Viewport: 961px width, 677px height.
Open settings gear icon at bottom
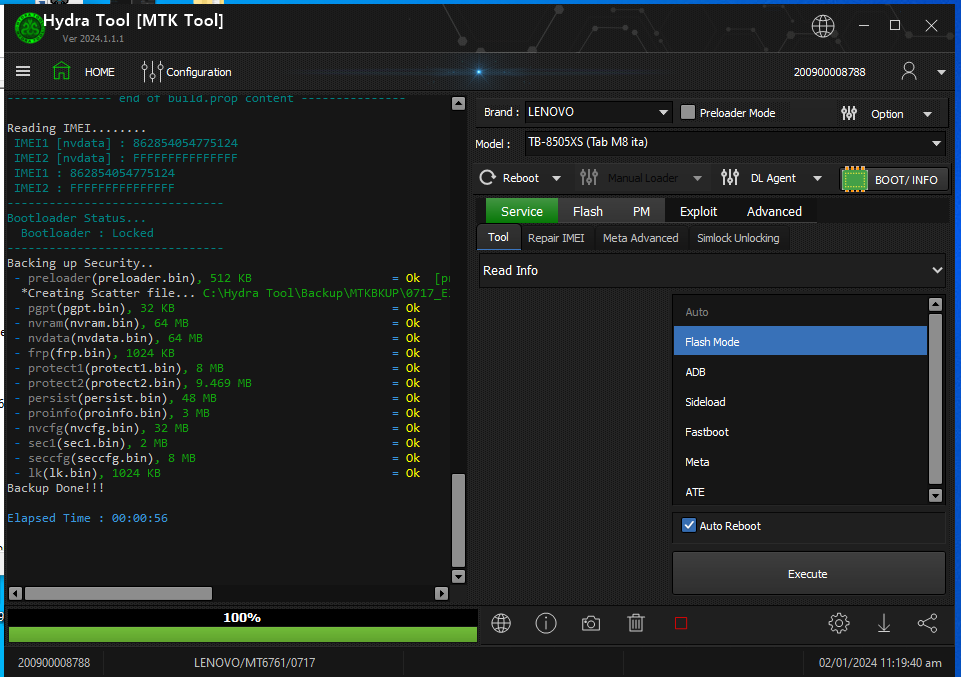point(838,623)
